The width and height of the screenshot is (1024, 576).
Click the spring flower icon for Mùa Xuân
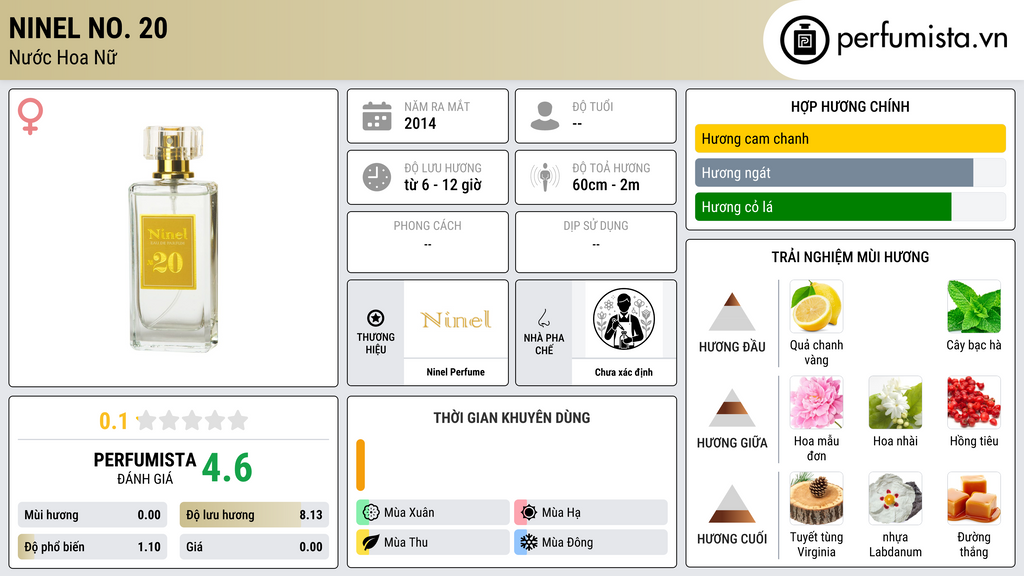click(x=371, y=512)
